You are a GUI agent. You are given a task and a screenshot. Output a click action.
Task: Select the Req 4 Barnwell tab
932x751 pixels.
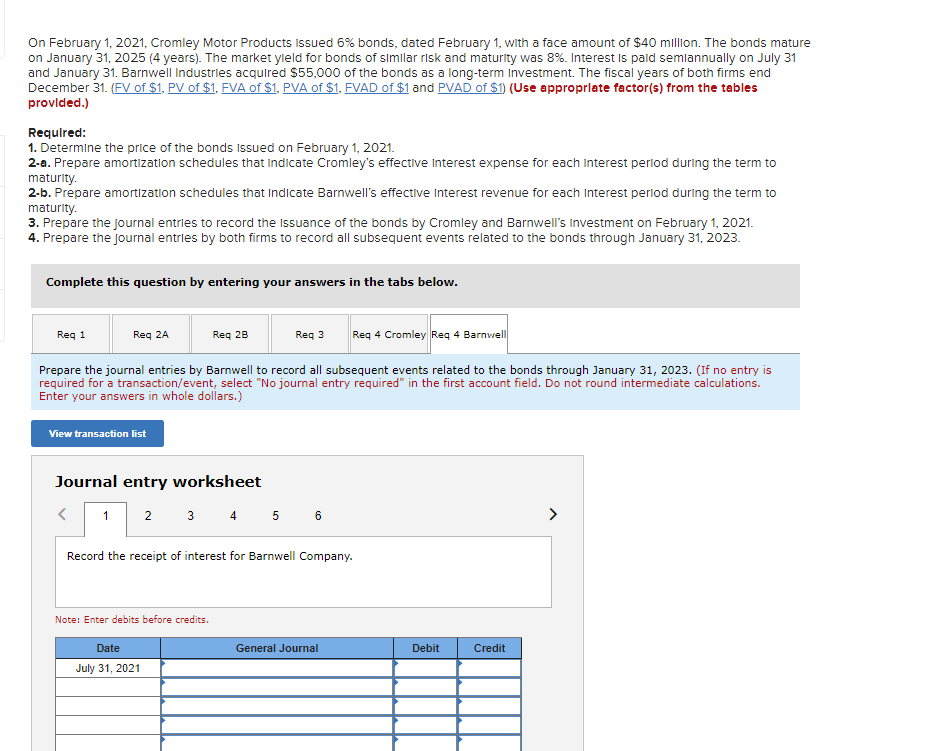pos(469,334)
